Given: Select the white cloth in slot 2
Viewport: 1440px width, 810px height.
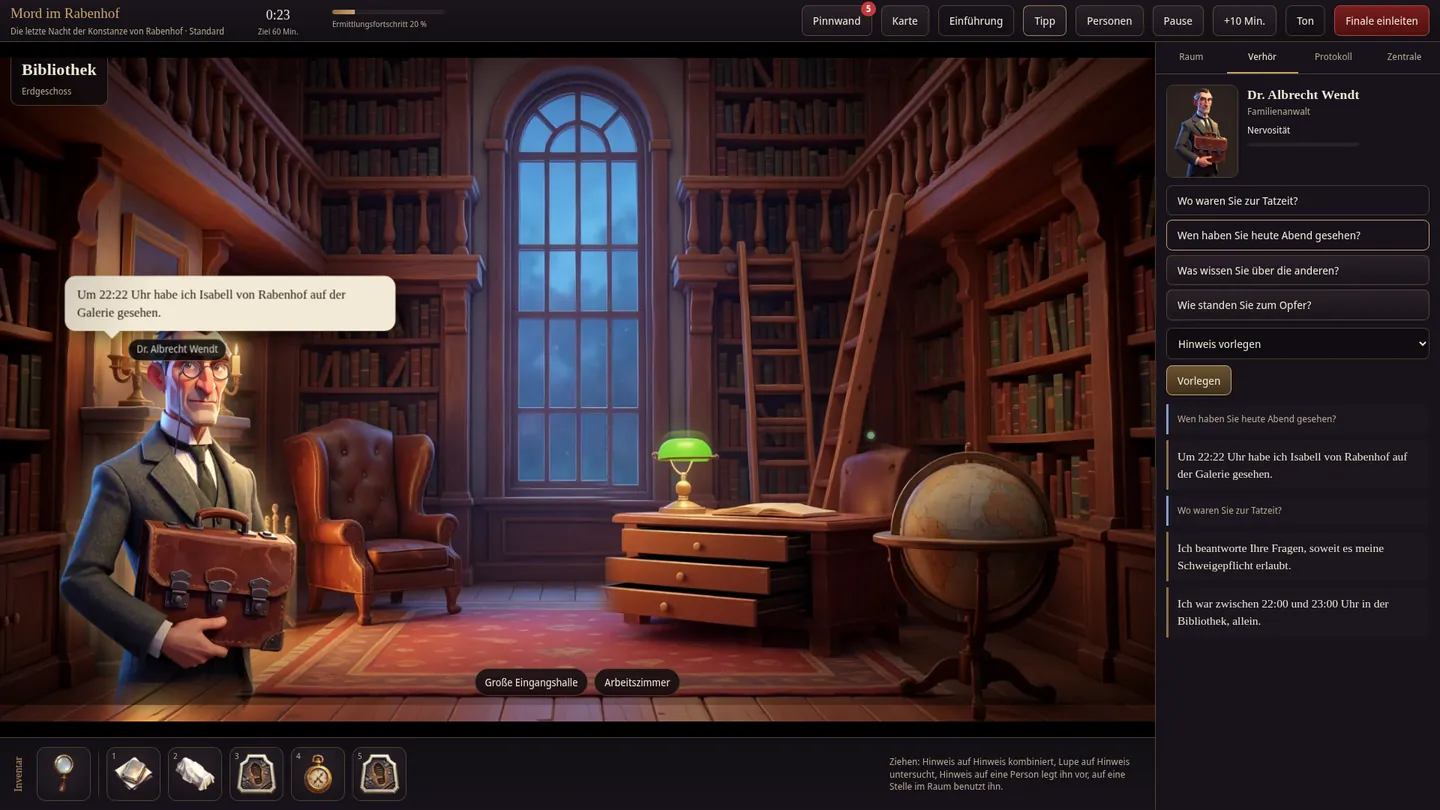Looking at the screenshot, I should (195, 773).
